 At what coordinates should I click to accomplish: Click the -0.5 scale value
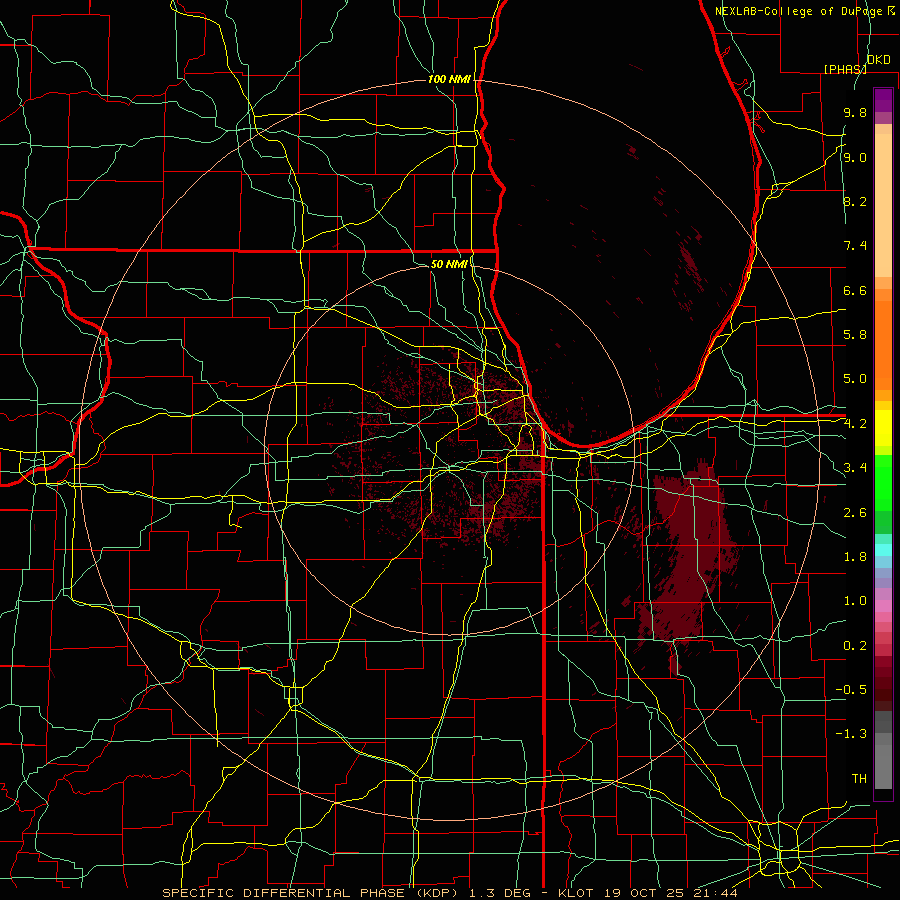click(x=851, y=690)
